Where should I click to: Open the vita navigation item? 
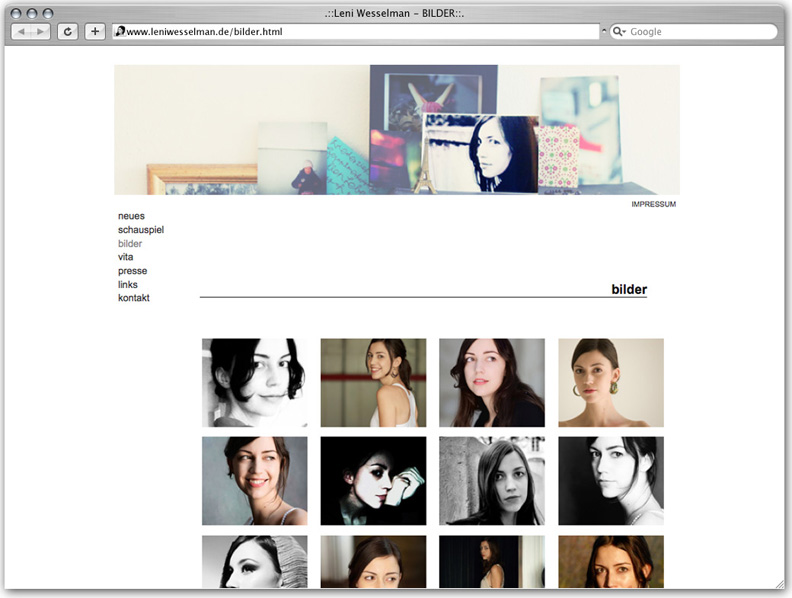(x=125, y=257)
